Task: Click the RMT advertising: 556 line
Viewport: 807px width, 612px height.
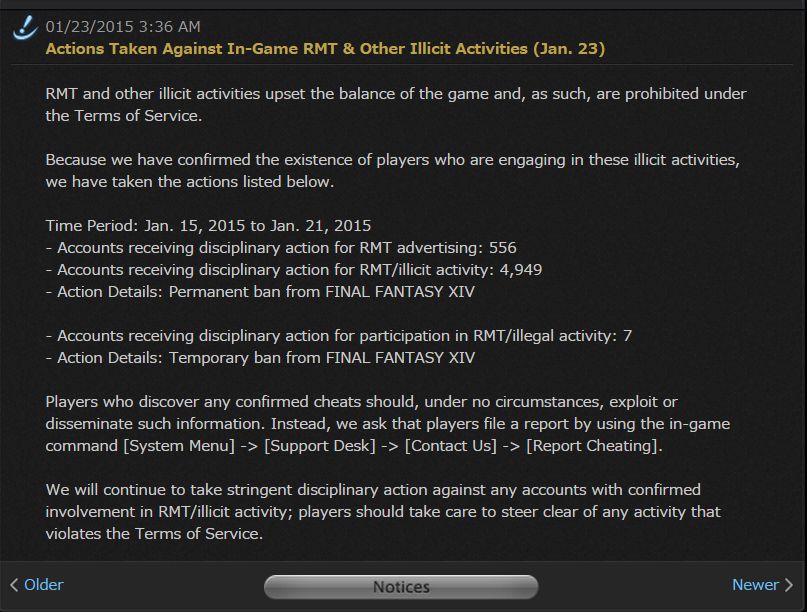Action: pos(281,248)
